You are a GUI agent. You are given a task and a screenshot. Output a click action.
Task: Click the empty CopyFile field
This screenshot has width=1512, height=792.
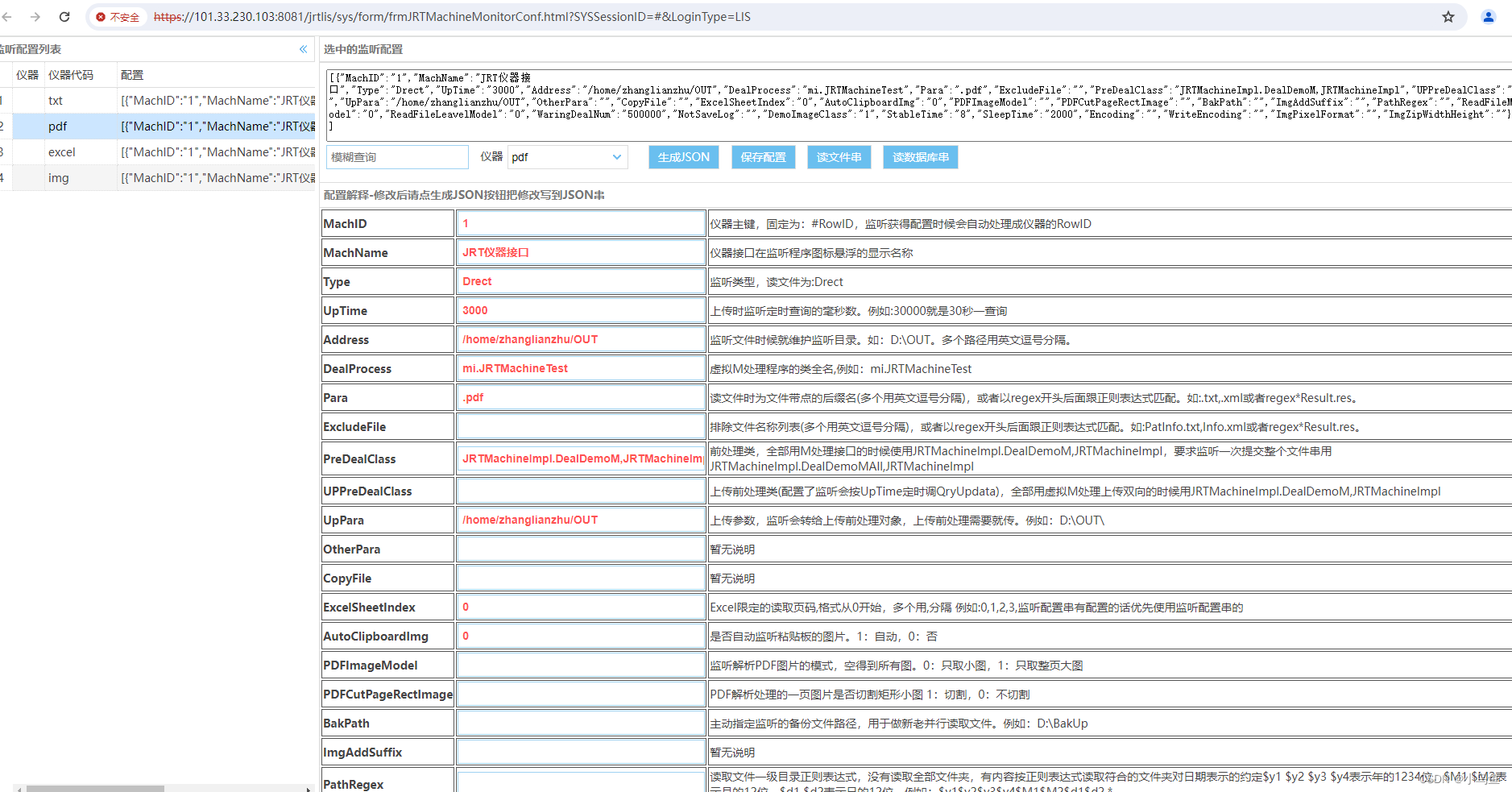pyautogui.click(x=581, y=578)
